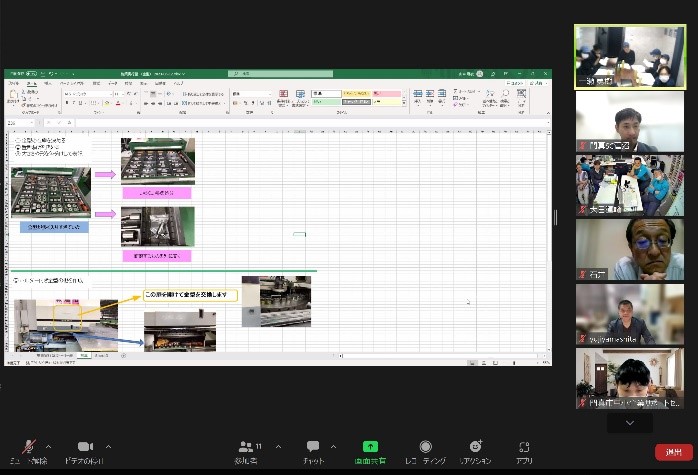
Task: Open the Excel Insert tab
Action: click(48, 83)
